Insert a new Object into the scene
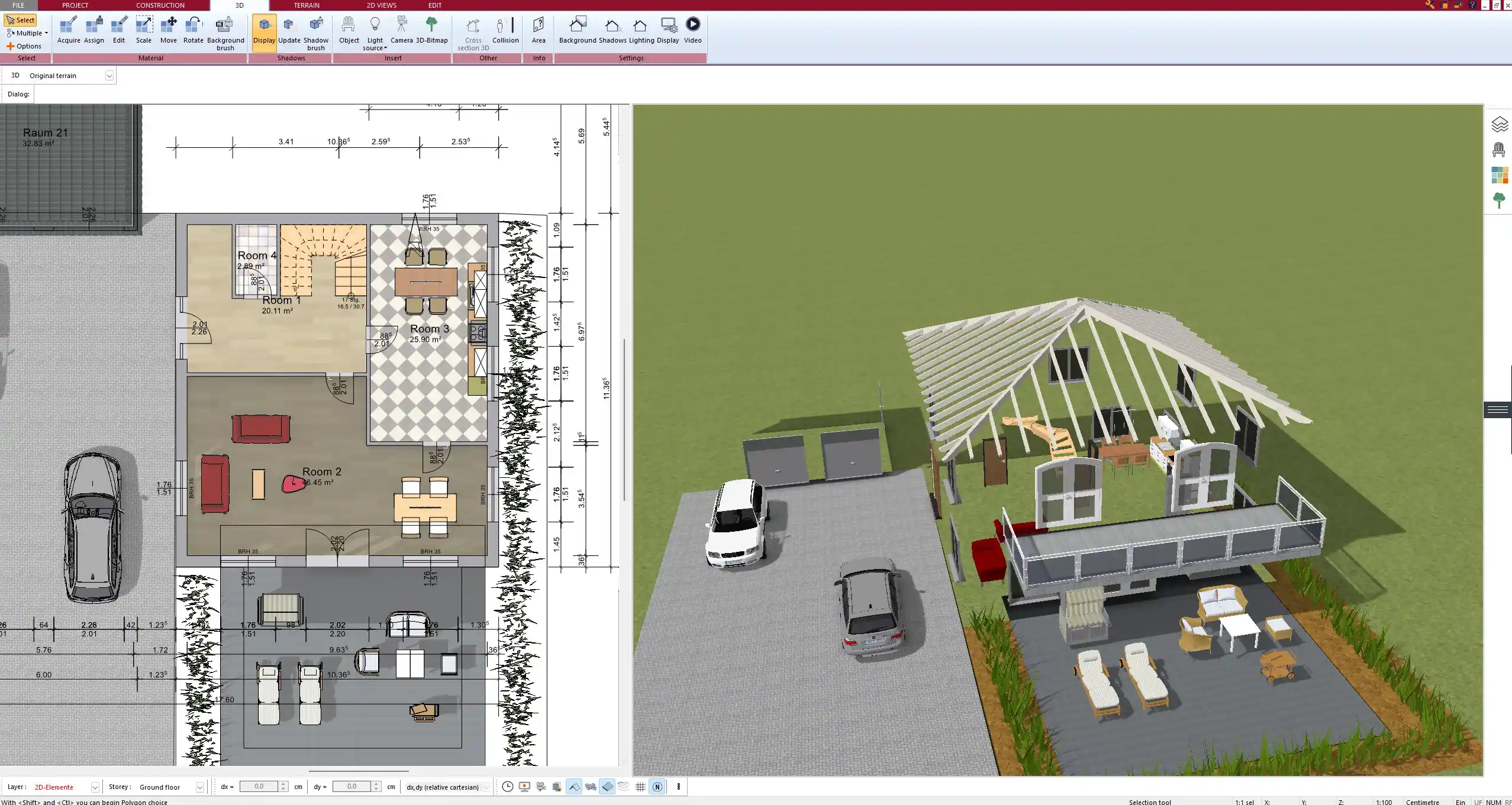 pos(349,30)
